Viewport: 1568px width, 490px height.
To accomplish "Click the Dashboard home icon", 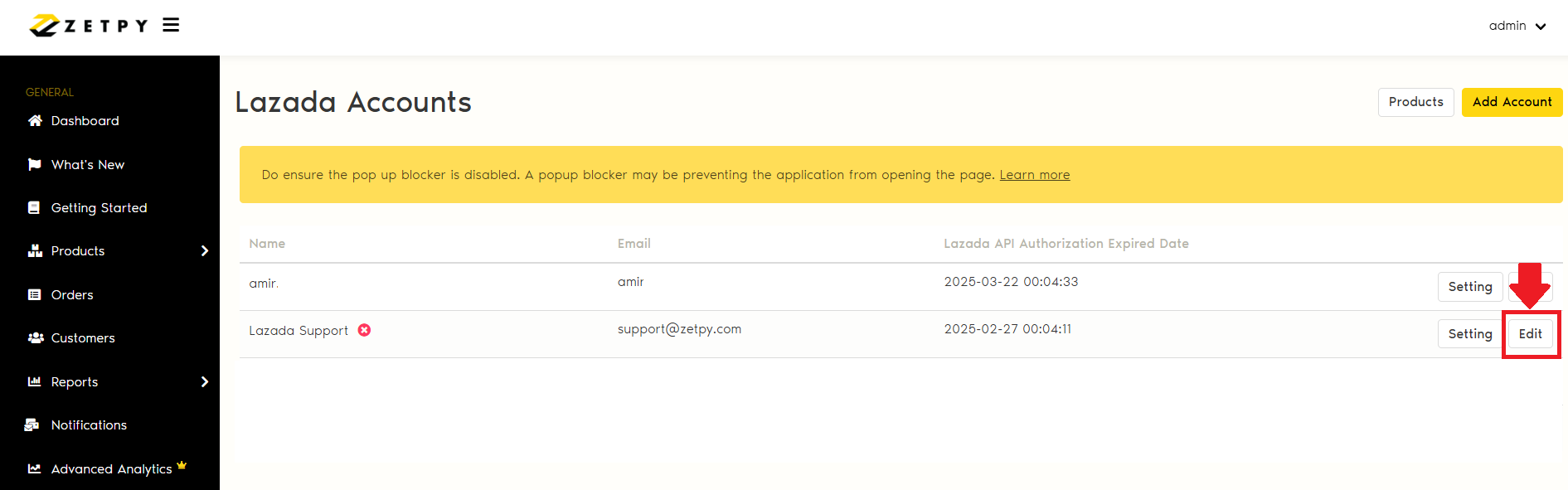I will click(x=35, y=120).
